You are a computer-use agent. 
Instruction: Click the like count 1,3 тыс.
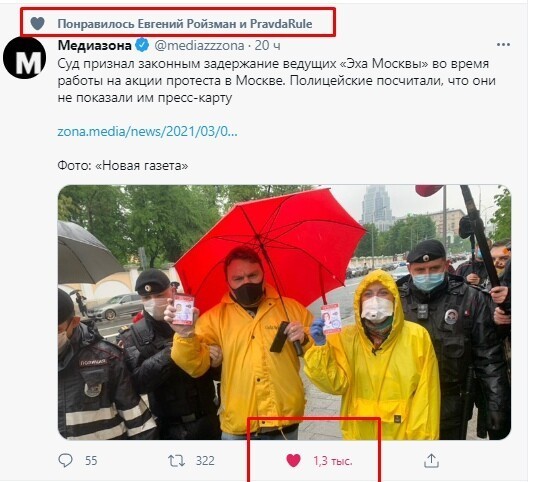click(333, 461)
